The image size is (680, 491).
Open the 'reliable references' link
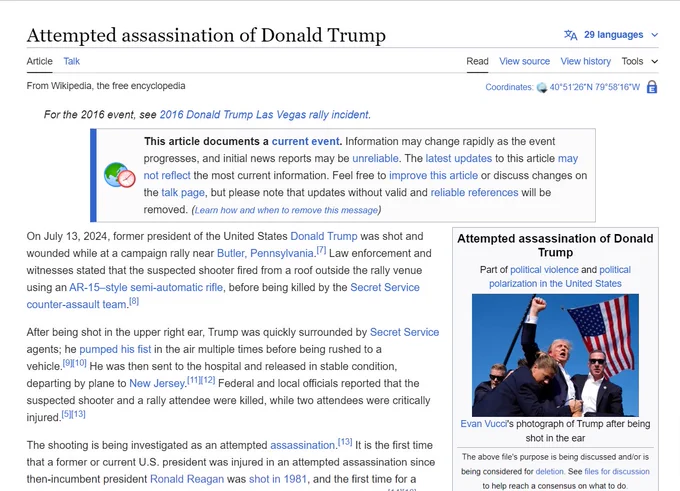474,193
